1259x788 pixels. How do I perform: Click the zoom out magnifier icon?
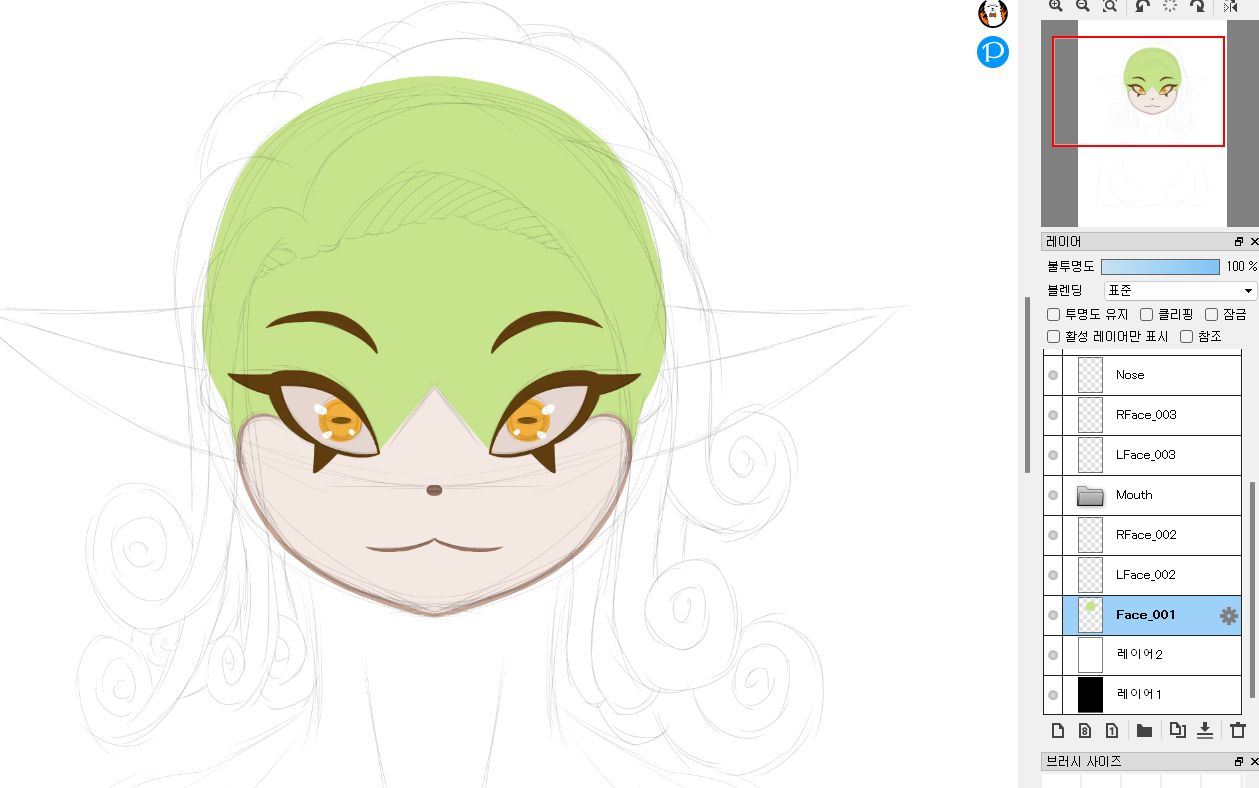1083,6
